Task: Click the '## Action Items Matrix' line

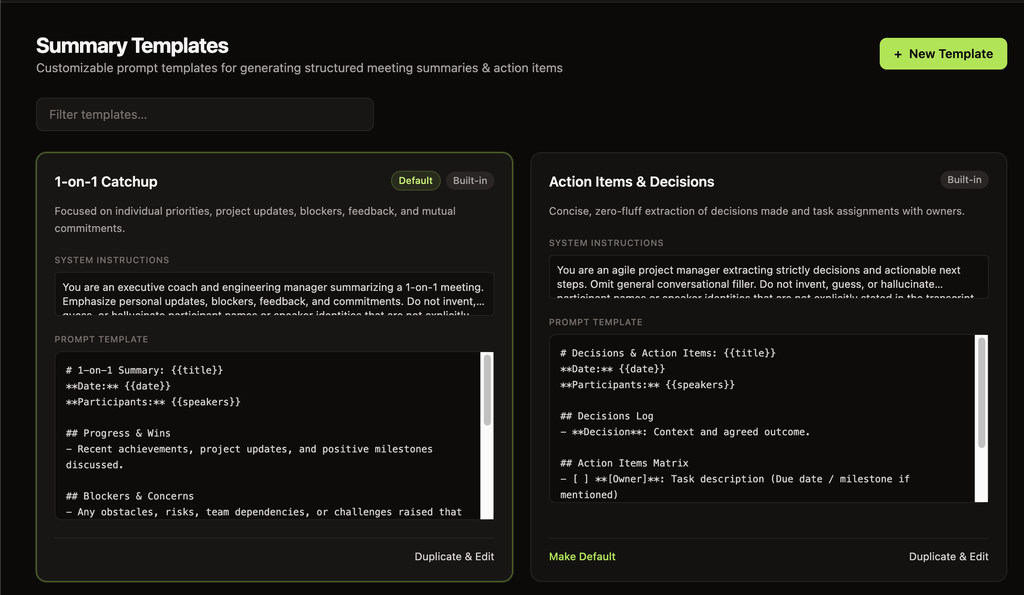Action: click(624, 463)
